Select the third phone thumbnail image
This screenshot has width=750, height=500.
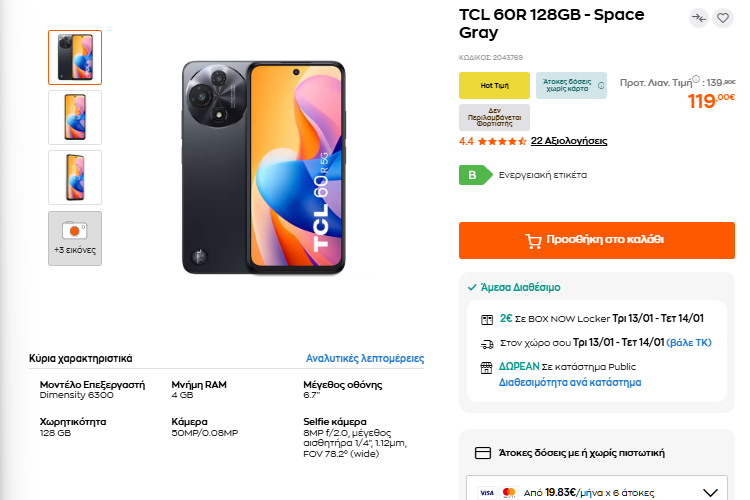point(75,177)
